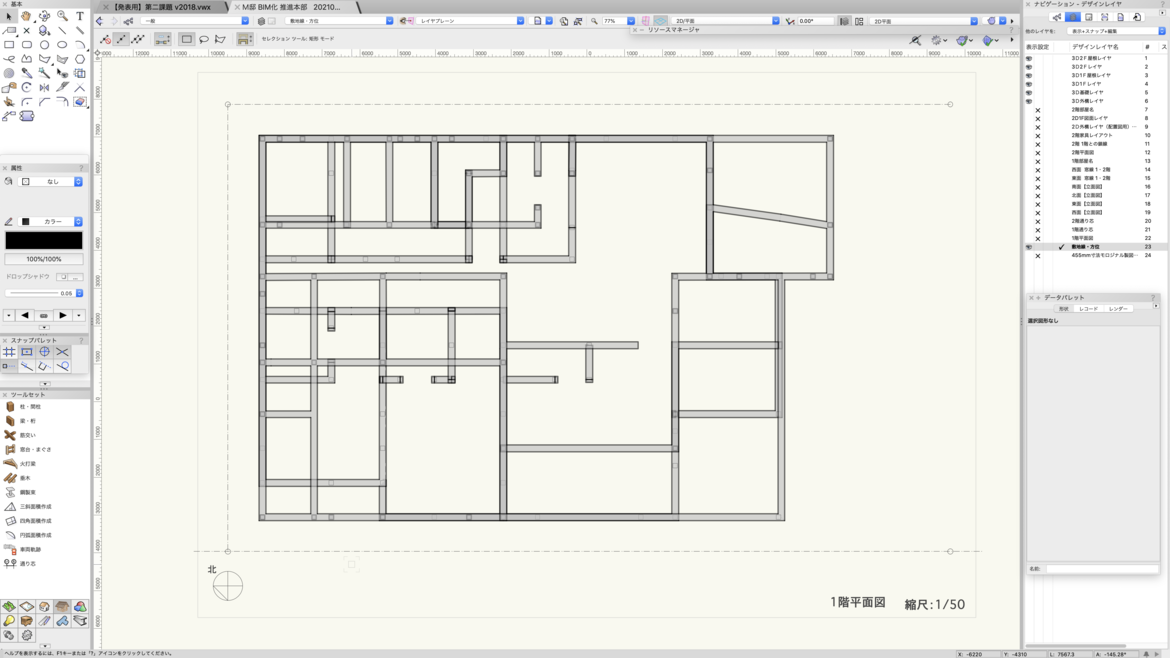Hide the 3D2F屋根レイヤ layer
This screenshot has width=1170, height=658.
coord(1029,59)
